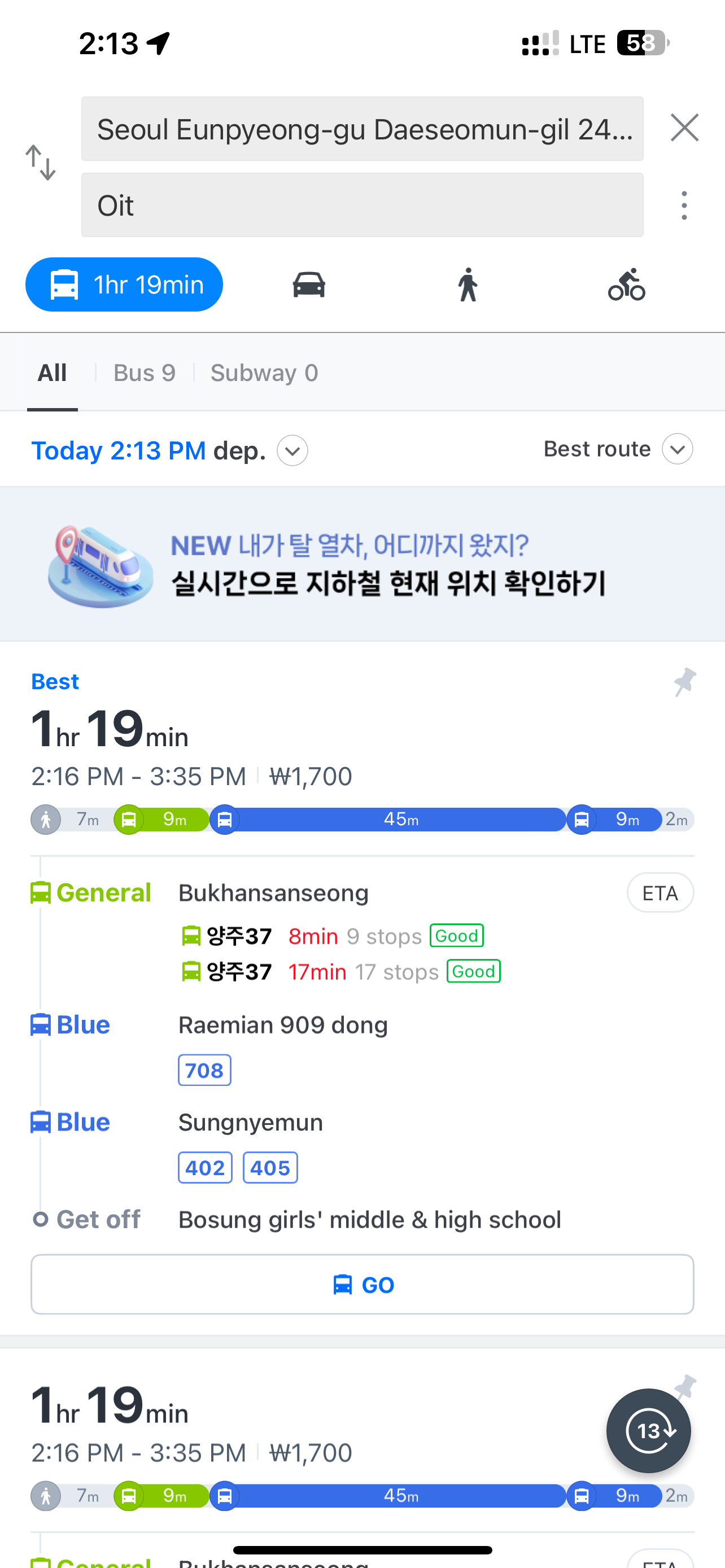
Task: Open the Best route sort dropdown
Action: [677, 449]
